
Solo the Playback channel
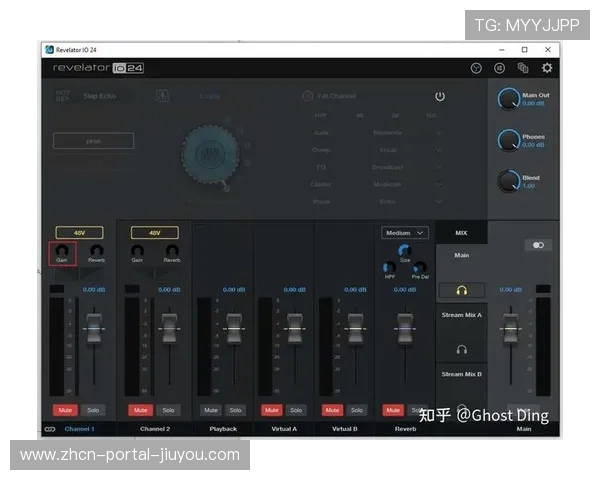(x=235, y=410)
